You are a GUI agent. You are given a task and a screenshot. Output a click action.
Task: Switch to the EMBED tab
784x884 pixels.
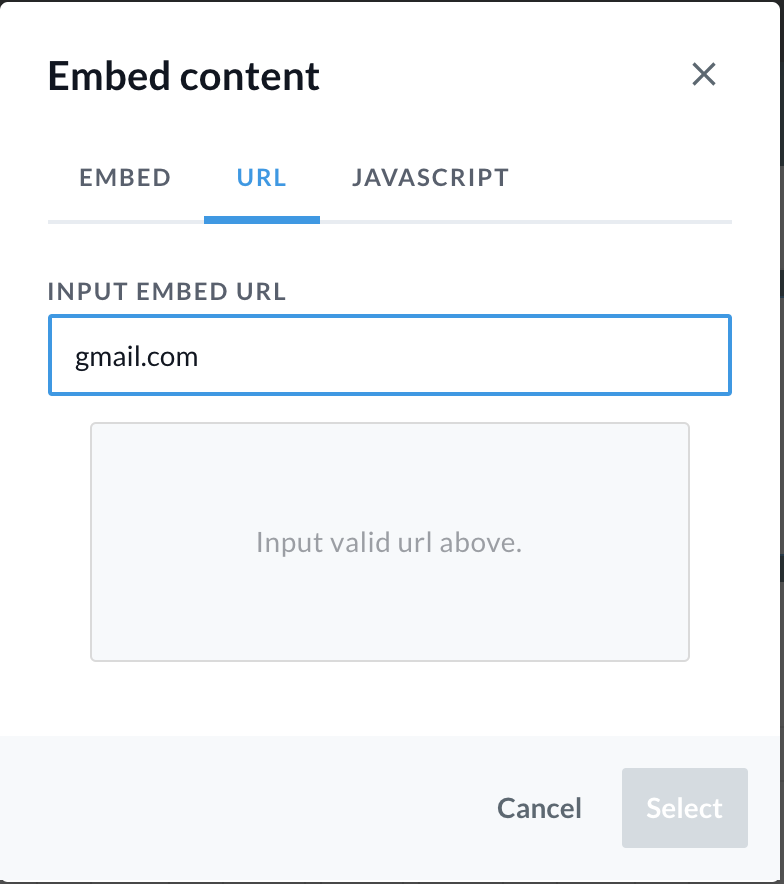[125, 178]
